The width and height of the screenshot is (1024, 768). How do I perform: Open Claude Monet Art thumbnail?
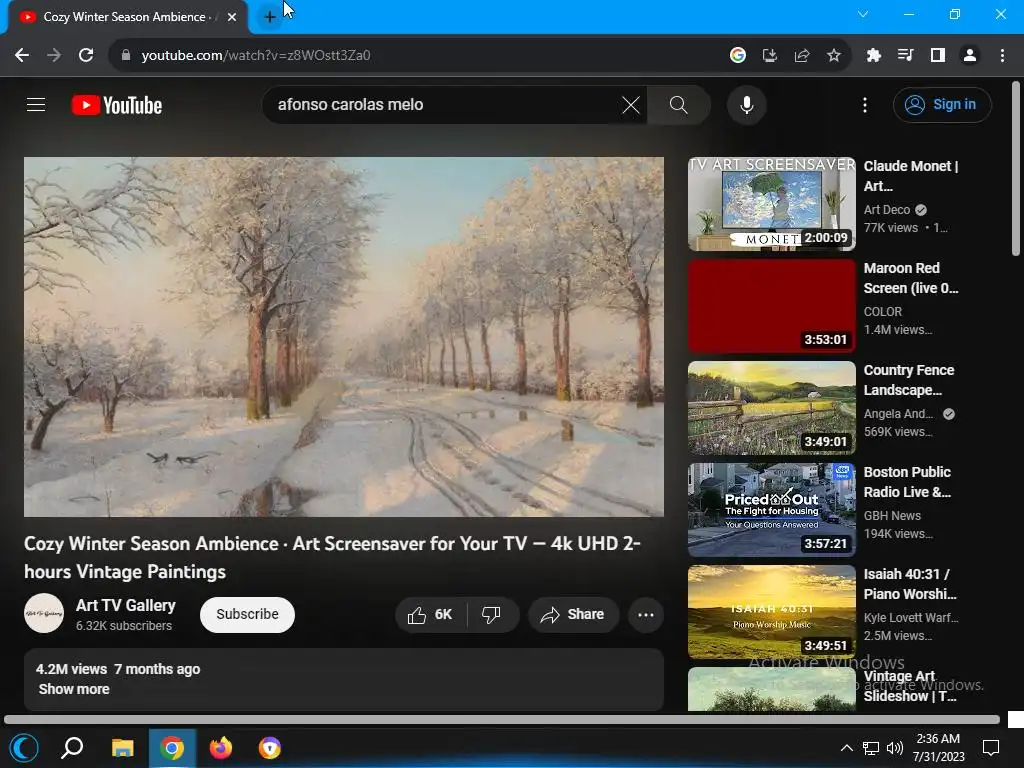(771, 204)
